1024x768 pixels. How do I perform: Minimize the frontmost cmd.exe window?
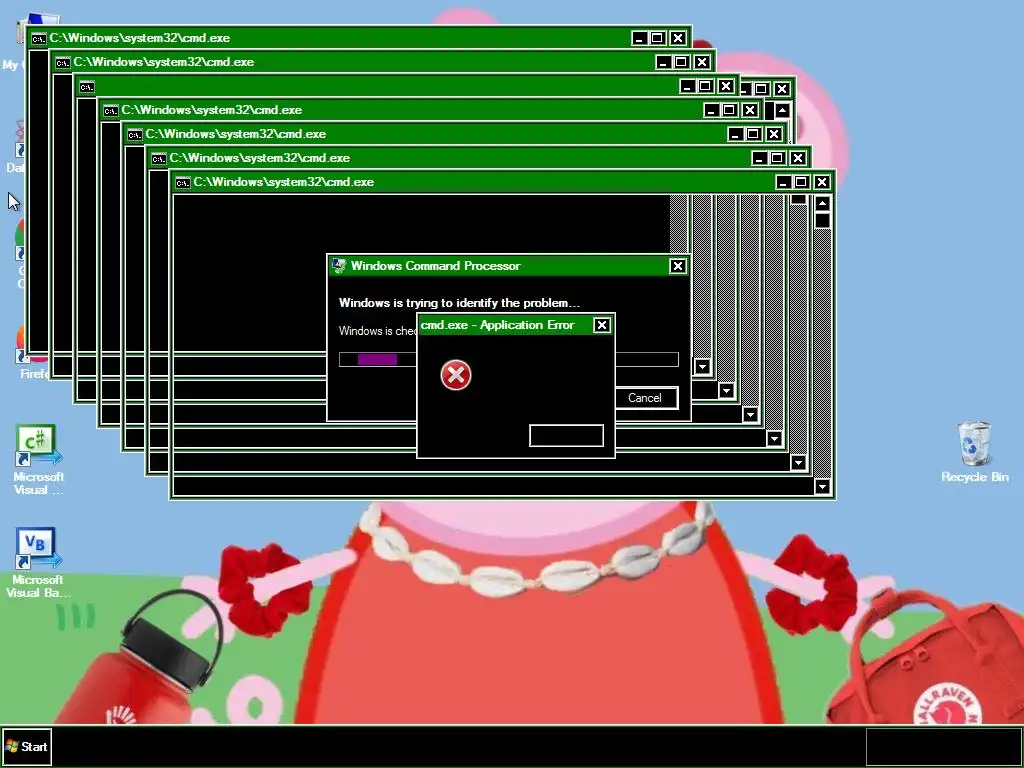click(784, 182)
